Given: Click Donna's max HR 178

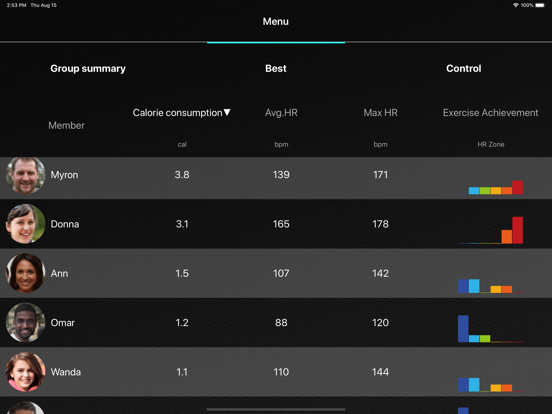Looking at the screenshot, I should (x=380, y=224).
